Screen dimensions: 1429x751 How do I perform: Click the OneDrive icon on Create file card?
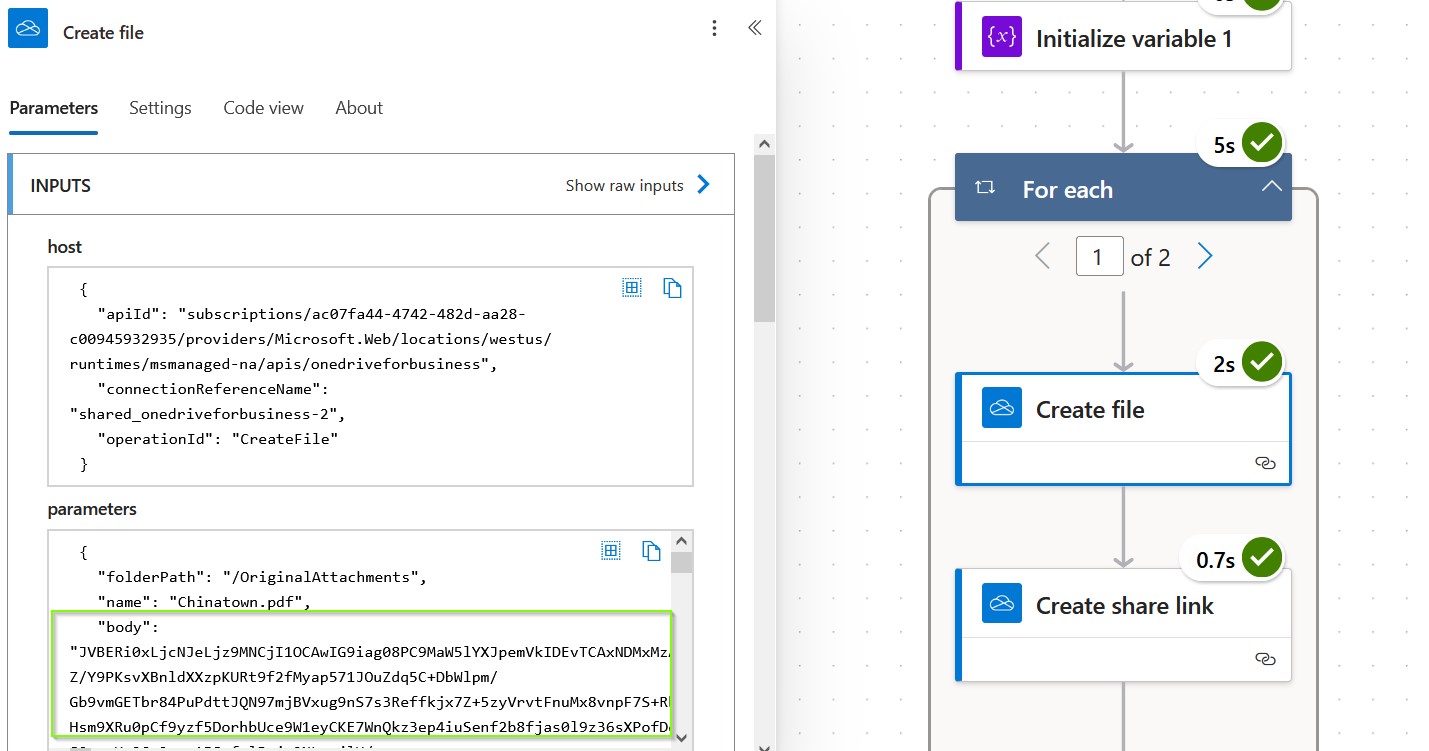coord(1001,408)
